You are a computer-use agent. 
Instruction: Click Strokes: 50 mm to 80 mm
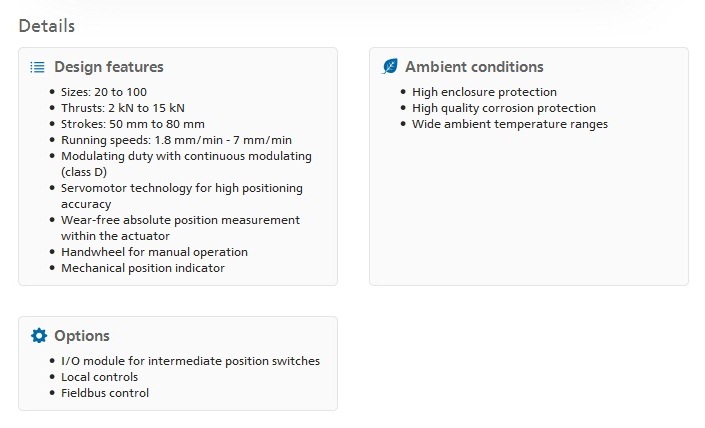(133, 124)
